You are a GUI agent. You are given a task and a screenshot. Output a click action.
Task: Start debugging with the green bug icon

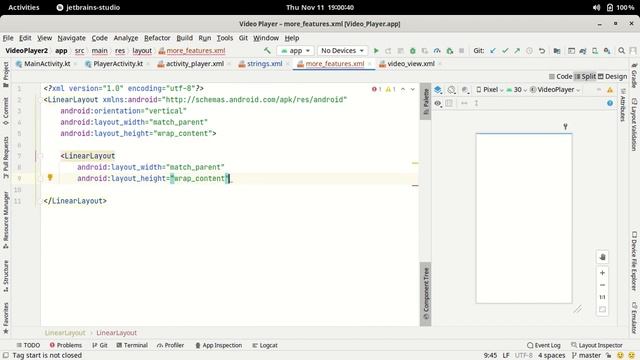pos(413,51)
